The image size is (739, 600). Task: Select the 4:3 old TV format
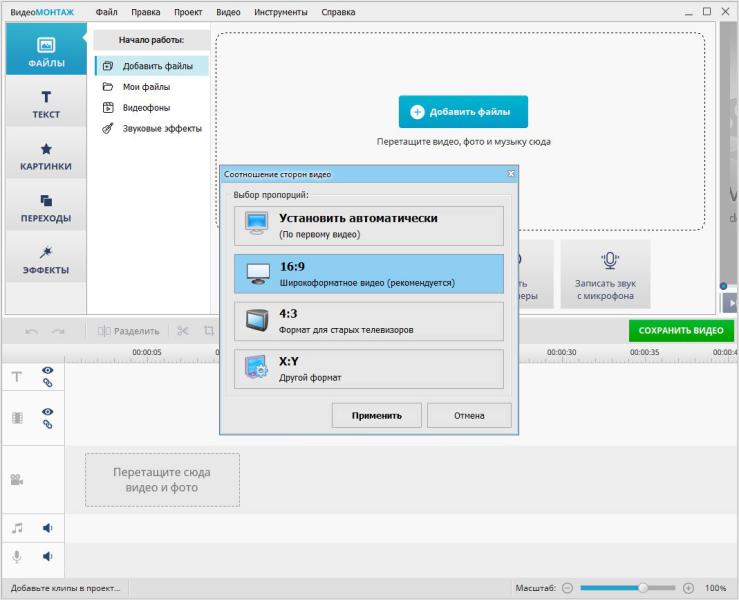pos(369,321)
